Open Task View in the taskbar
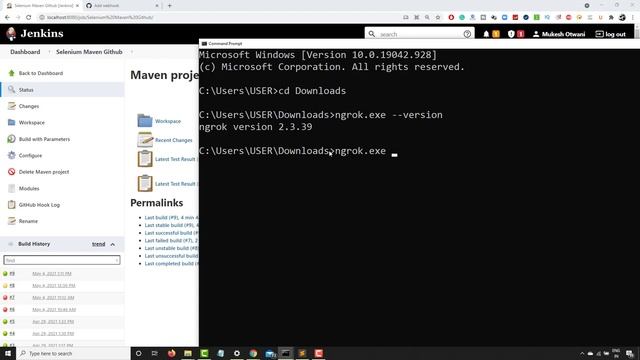The width and height of the screenshot is (640, 360). tap(155, 353)
